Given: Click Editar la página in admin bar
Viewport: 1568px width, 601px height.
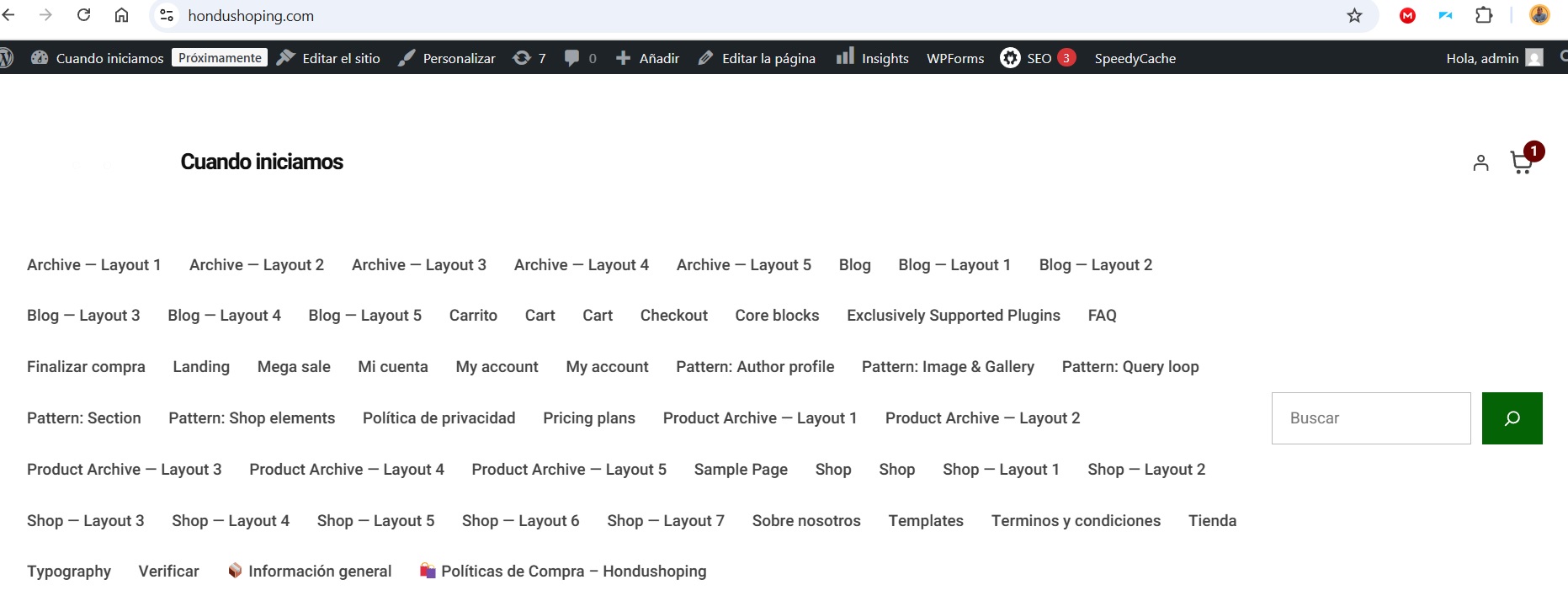Looking at the screenshot, I should coord(757,58).
